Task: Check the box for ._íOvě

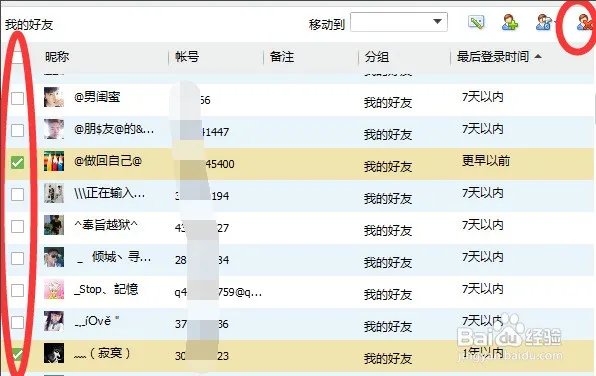Action: pos(17,322)
